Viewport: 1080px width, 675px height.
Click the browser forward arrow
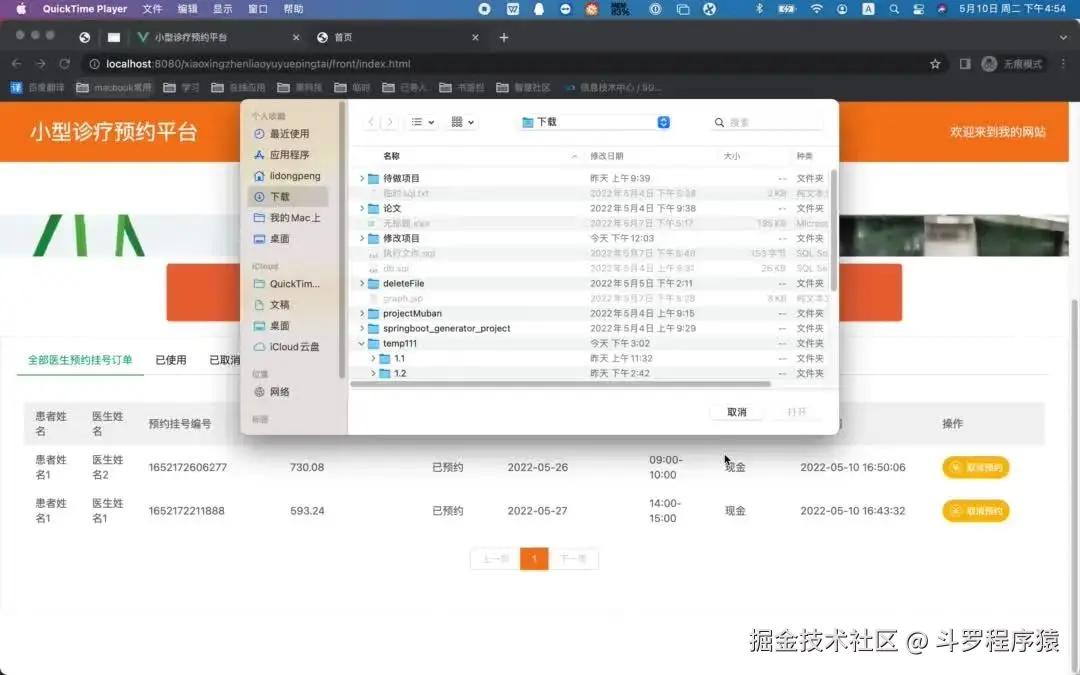[41, 63]
